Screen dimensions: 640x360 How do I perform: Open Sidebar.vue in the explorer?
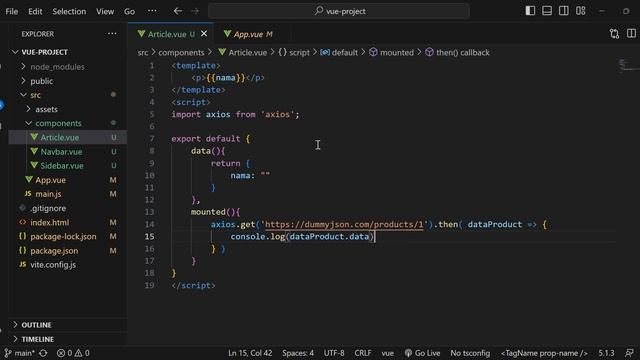pos(67,166)
